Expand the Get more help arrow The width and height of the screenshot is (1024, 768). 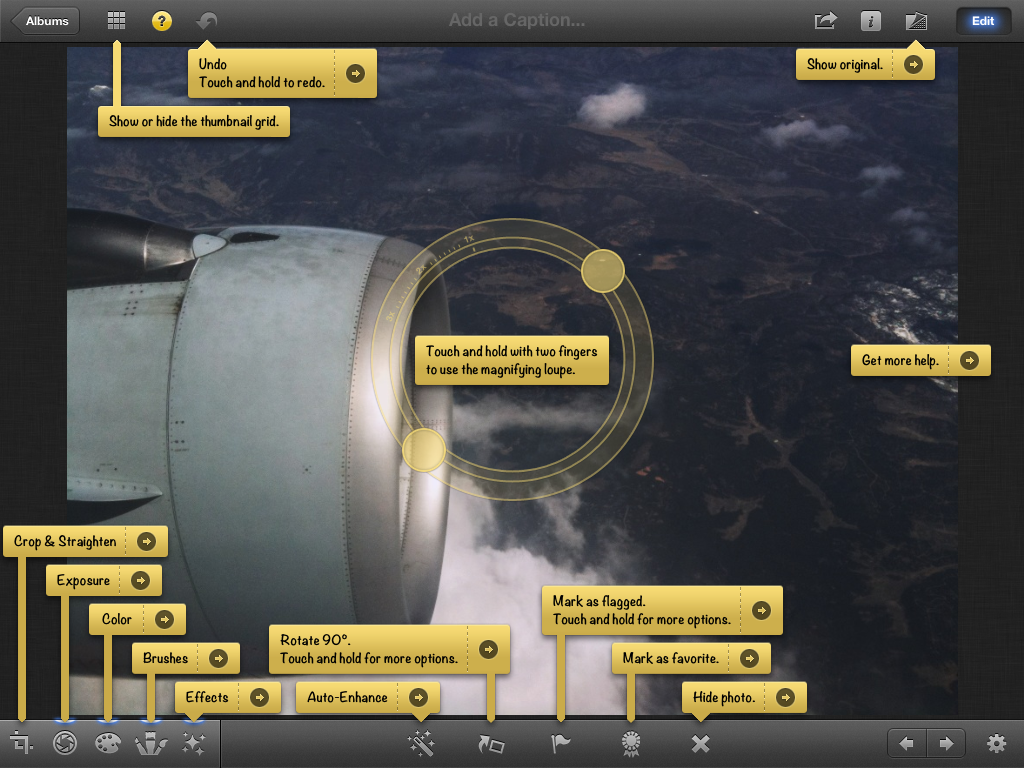[968, 361]
